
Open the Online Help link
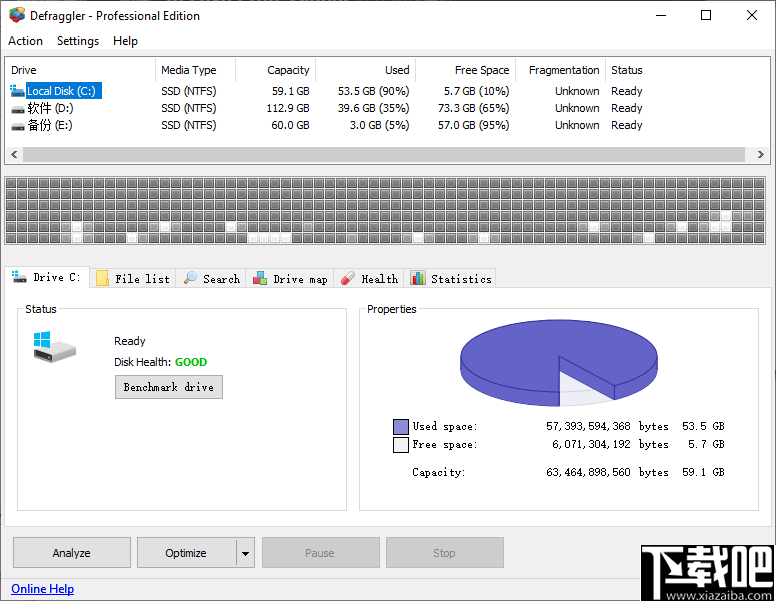coord(43,589)
